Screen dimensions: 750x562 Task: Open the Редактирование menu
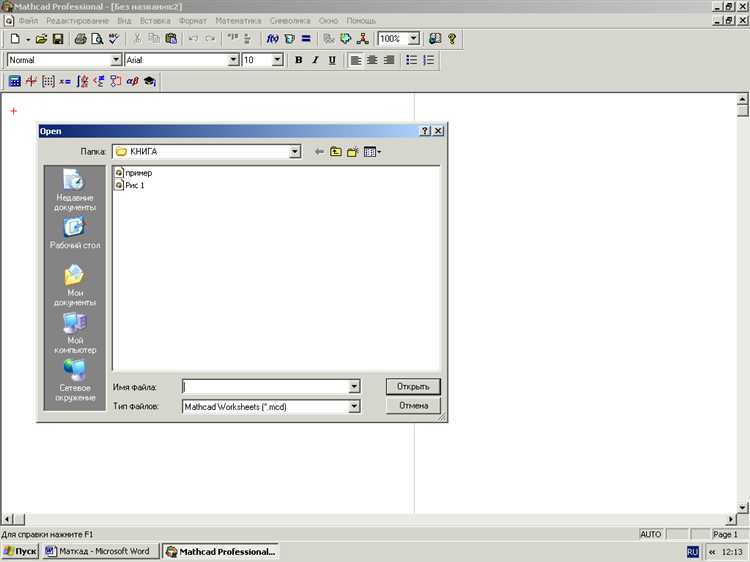(77, 21)
